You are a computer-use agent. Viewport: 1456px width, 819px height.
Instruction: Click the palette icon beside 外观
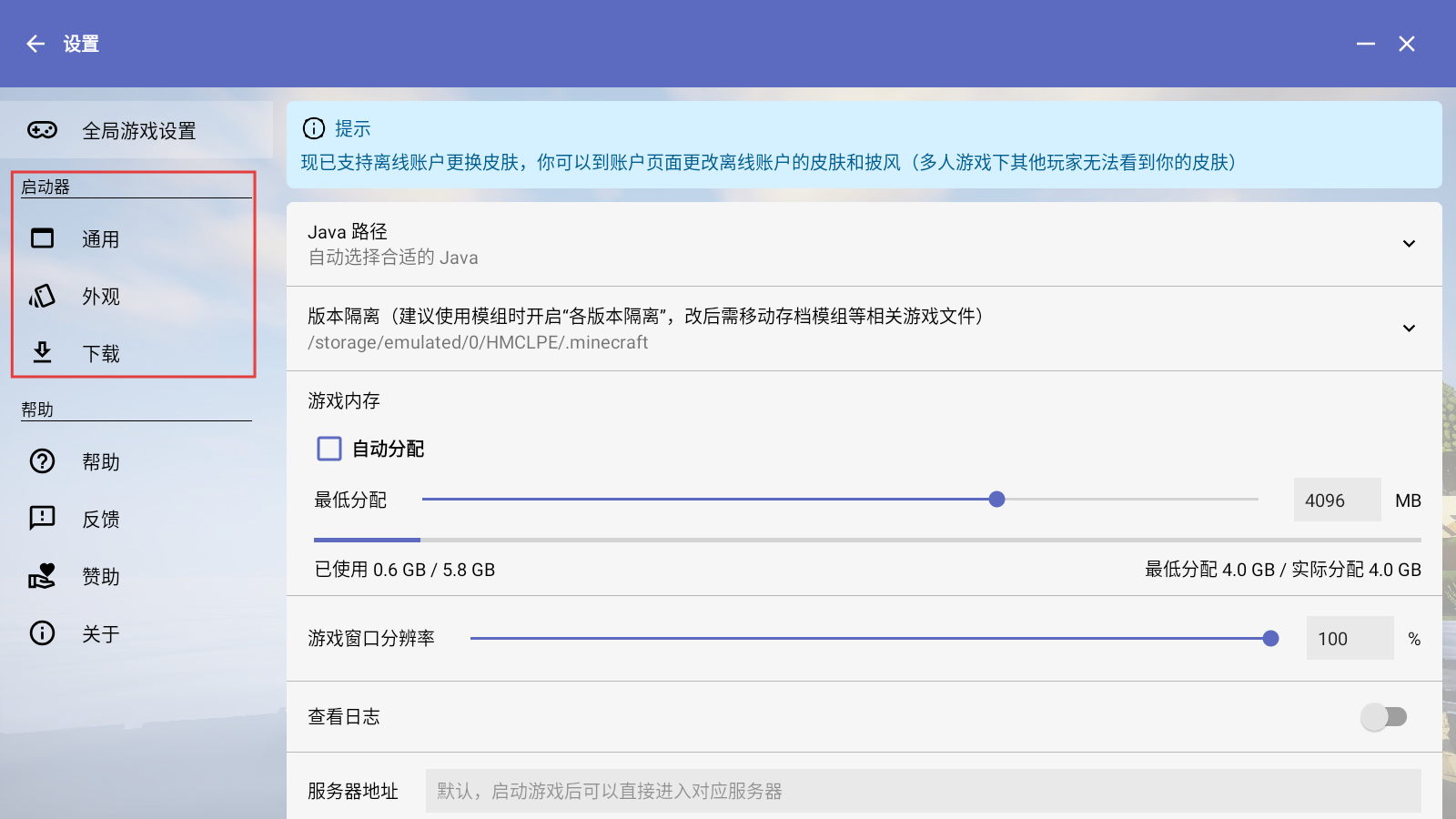click(x=43, y=296)
